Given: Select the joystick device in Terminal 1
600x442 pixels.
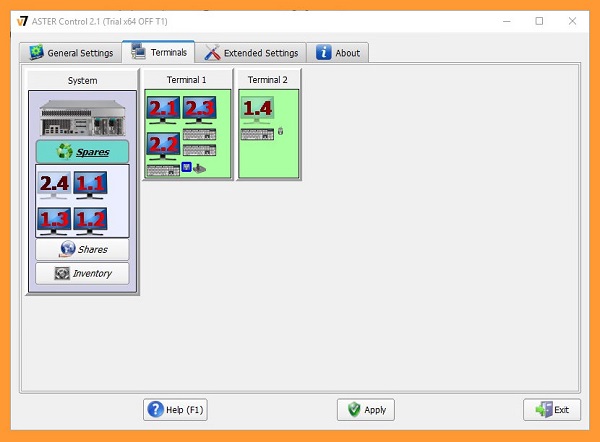Looking at the screenshot, I should [x=199, y=168].
